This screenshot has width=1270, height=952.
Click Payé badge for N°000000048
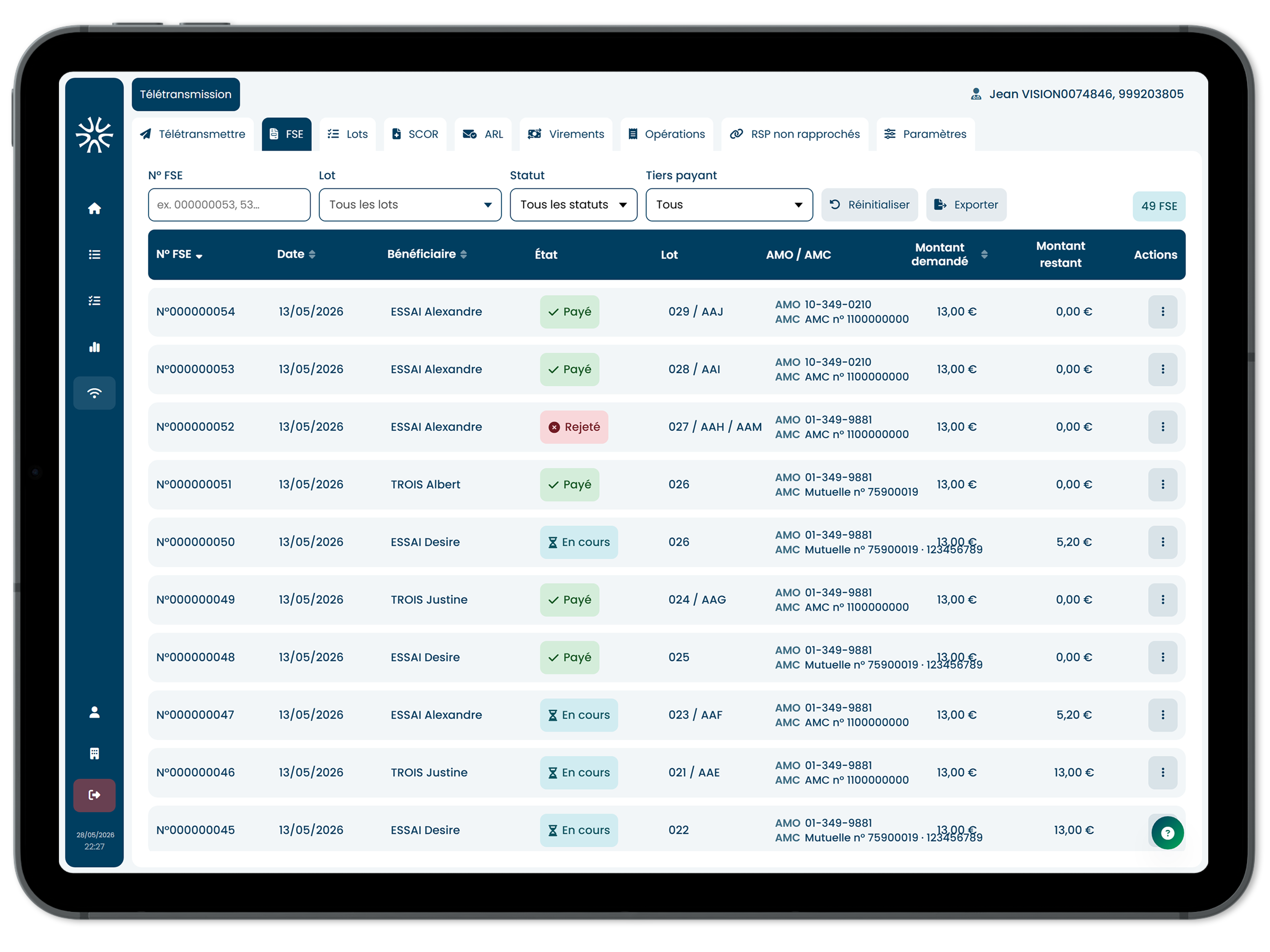click(x=569, y=657)
